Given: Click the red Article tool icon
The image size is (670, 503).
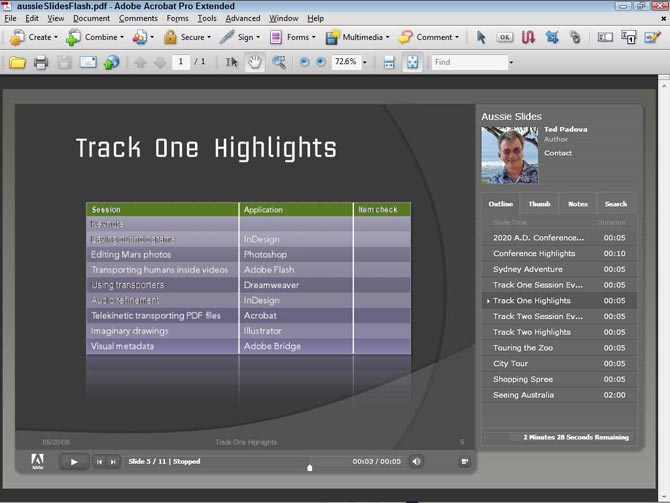Looking at the screenshot, I should point(528,37).
